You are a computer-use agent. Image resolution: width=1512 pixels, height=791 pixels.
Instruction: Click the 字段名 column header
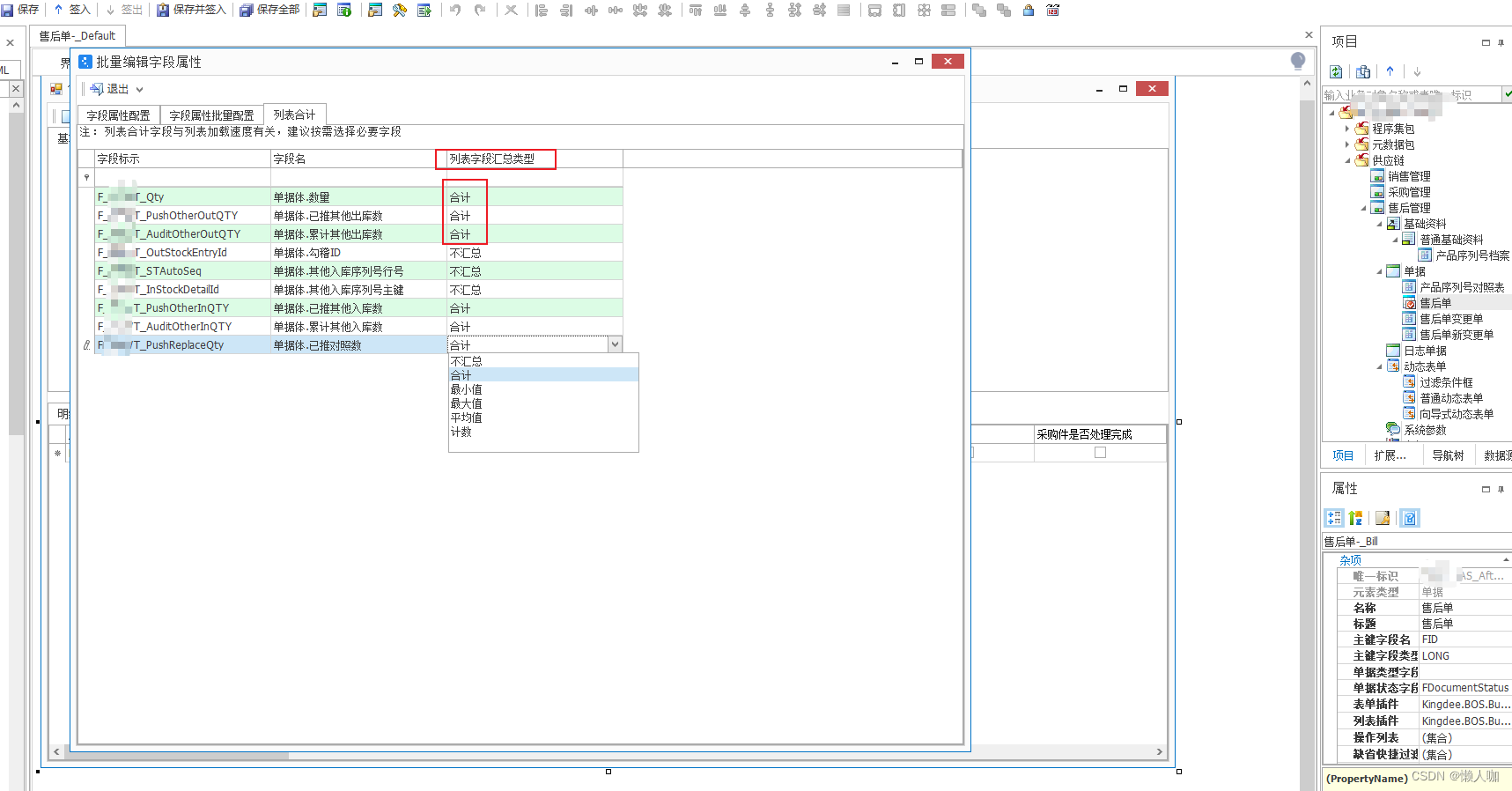pyautogui.click(x=358, y=159)
